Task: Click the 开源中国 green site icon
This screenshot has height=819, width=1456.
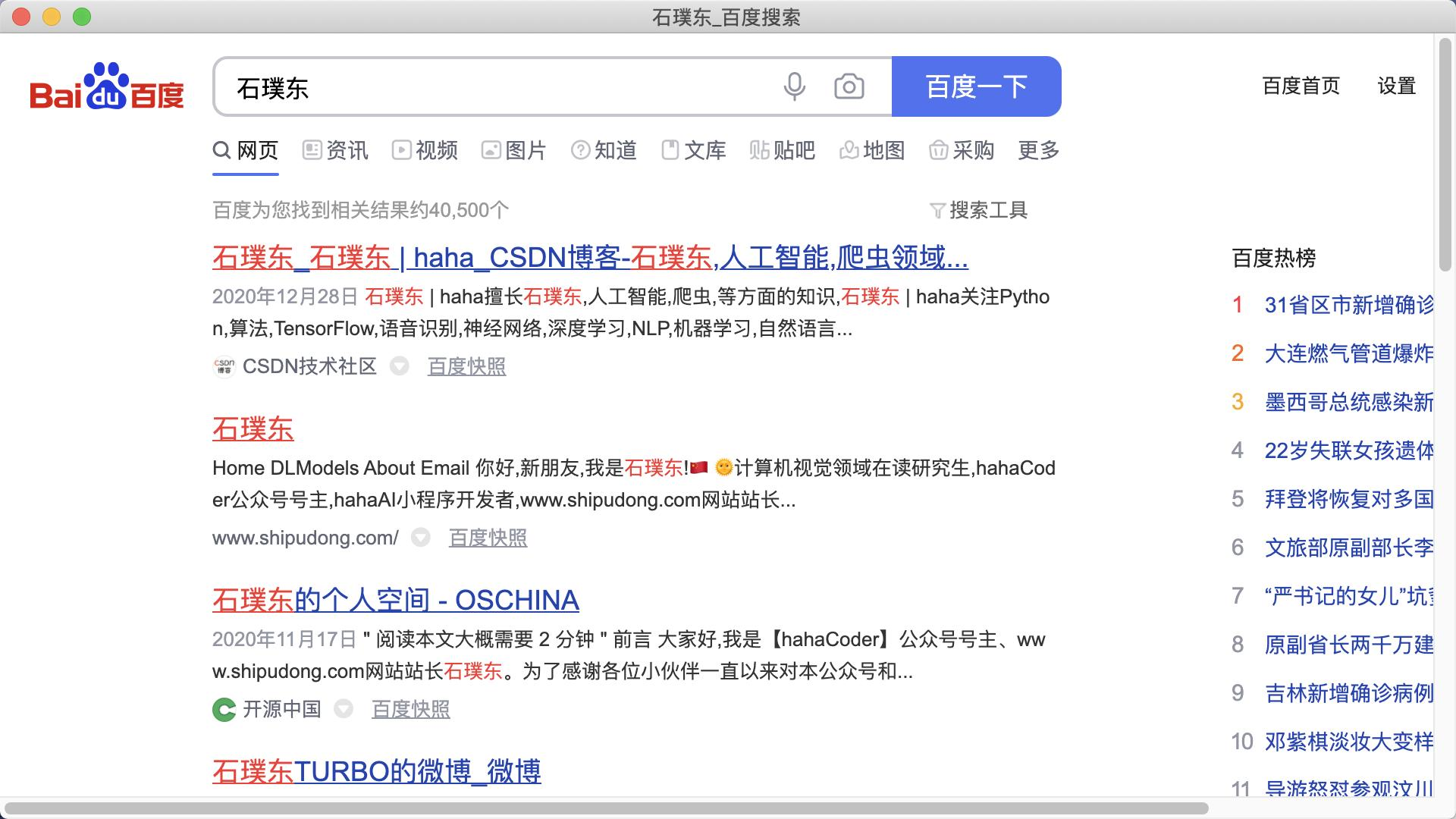Action: (222, 709)
